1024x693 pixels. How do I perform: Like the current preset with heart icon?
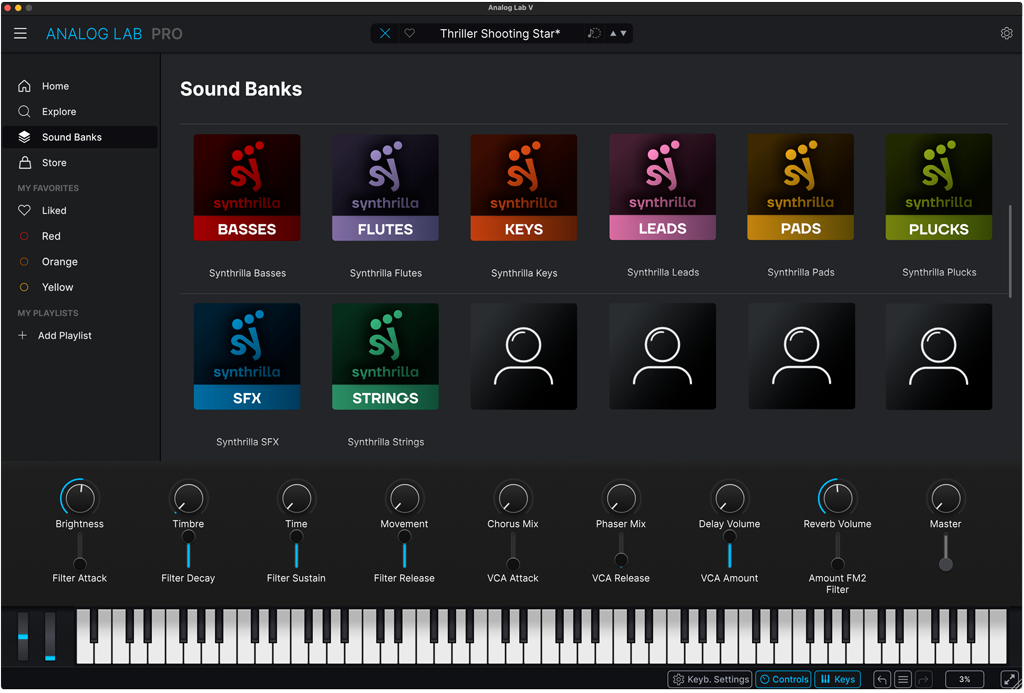click(x=409, y=34)
